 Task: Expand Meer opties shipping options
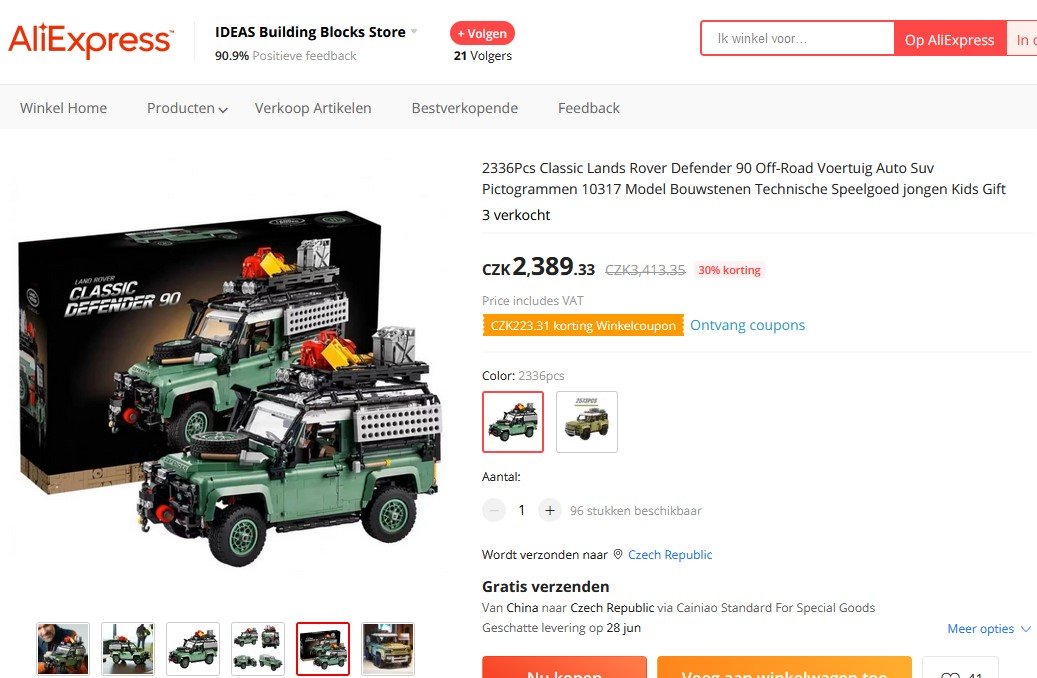coord(989,628)
